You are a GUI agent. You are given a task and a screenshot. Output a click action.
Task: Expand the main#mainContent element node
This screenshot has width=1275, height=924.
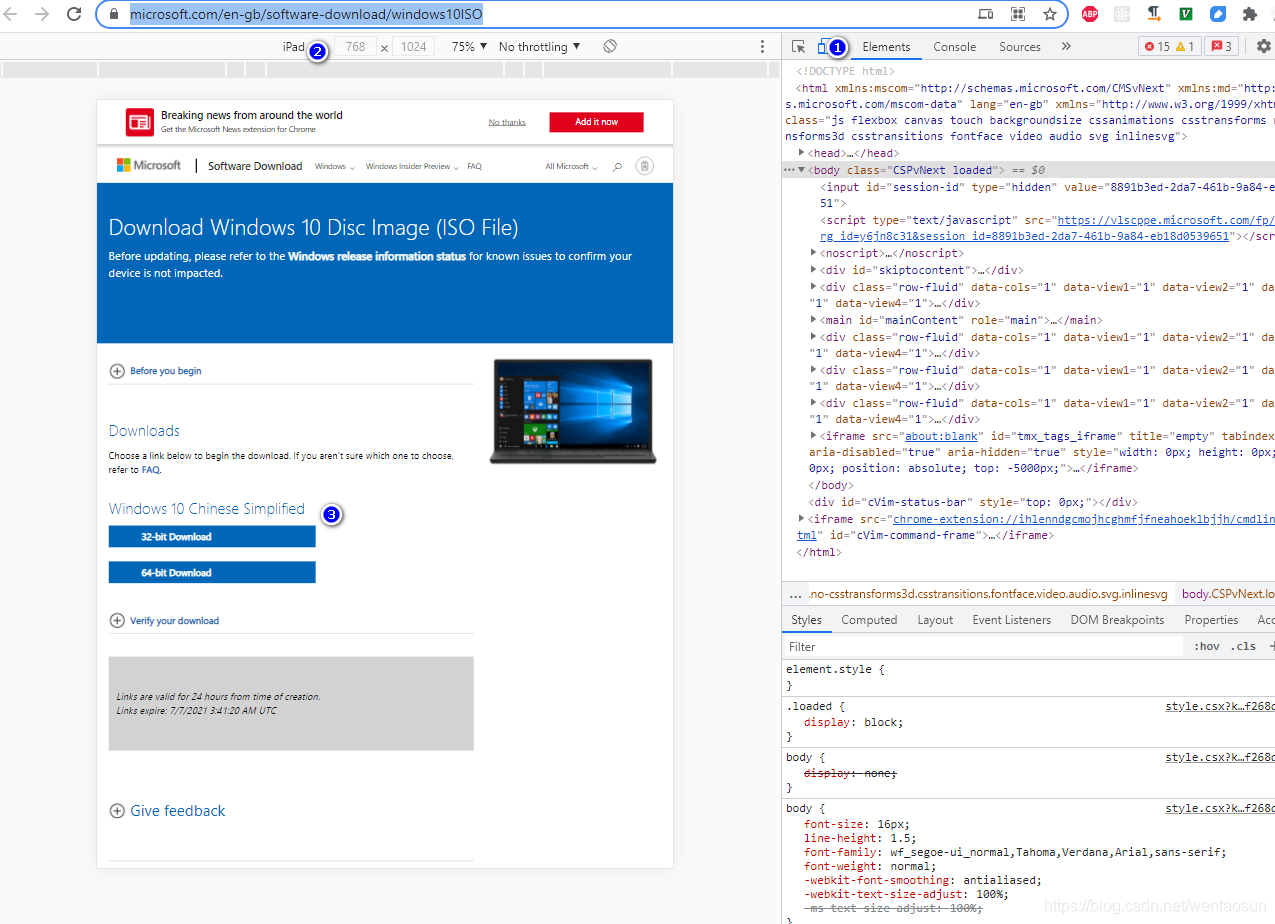[814, 320]
